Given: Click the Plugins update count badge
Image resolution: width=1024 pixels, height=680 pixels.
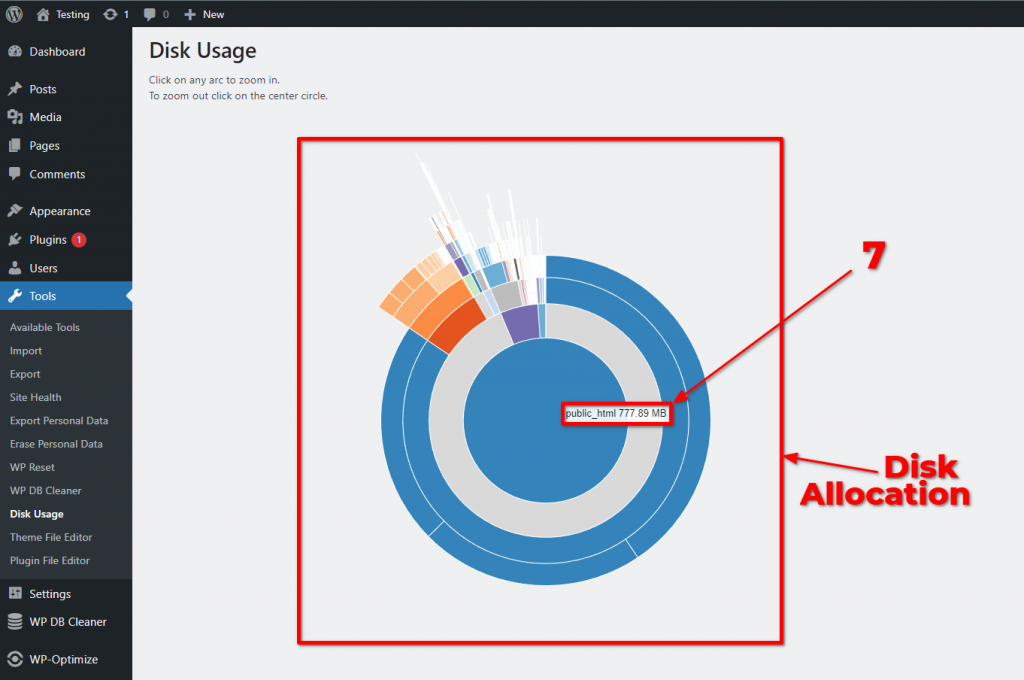Looking at the screenshot, I should [x=78, y=240].
